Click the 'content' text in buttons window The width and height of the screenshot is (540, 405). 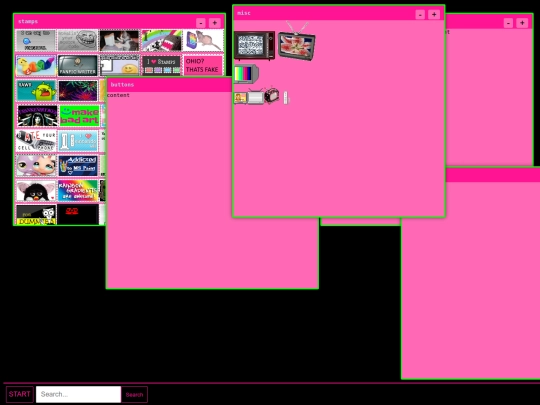pos(118,95)
